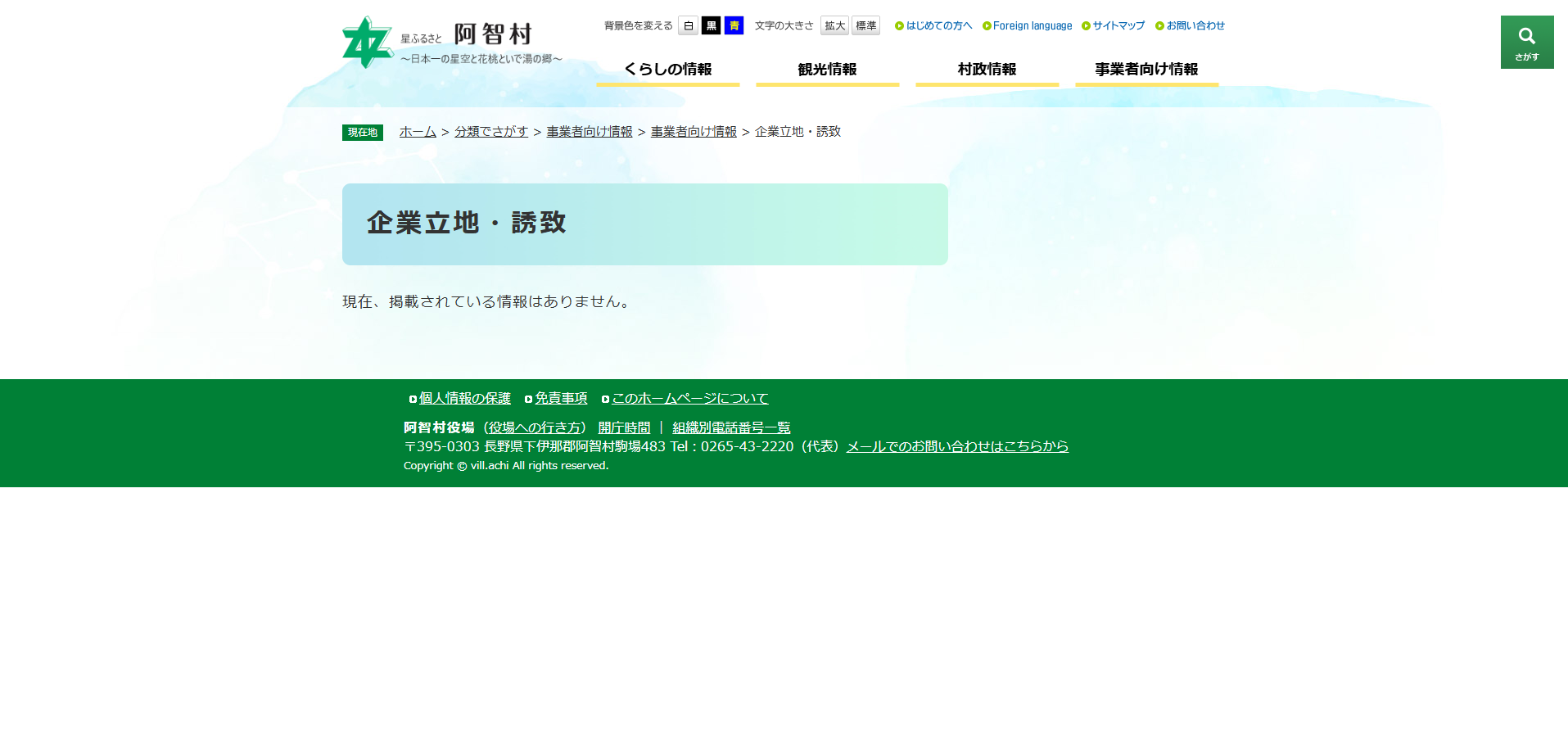Go to ホーム in breadcrumb
This screenshot has height=737, width=1568.
[418, 132]
